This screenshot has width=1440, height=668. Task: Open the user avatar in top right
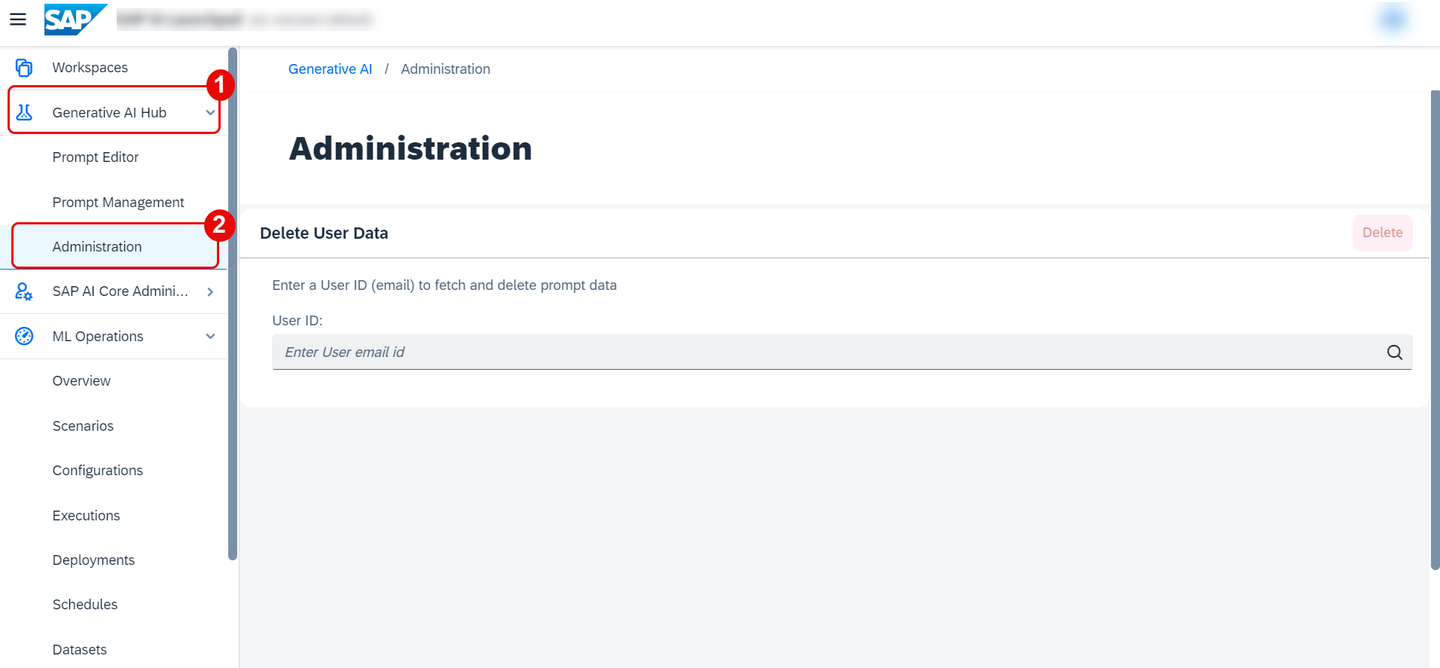[1394, 19]
